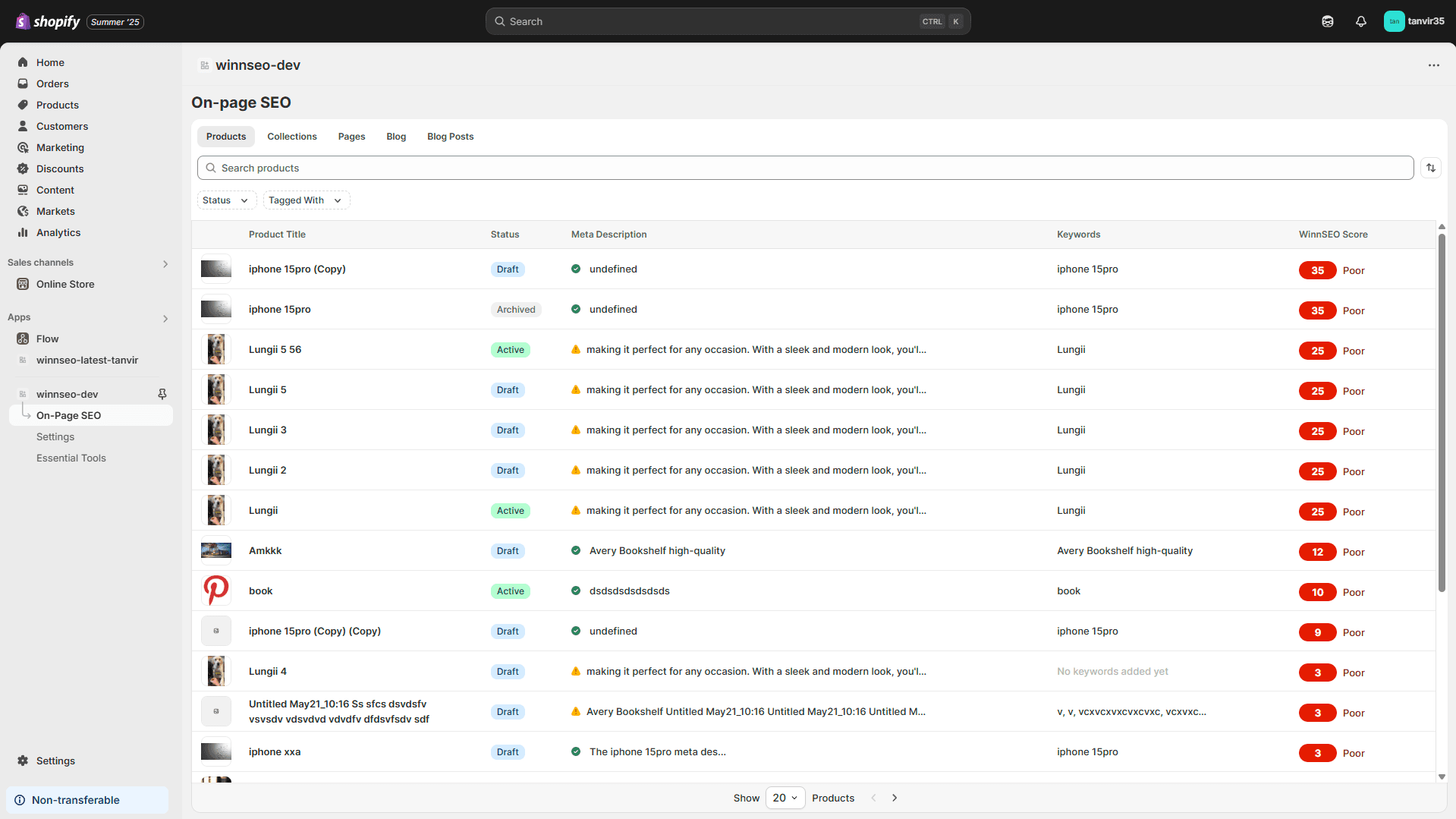Screen dimensions: 1456x819
Task: Click the Analytics sidebar icon
Action: pos(23,233)
